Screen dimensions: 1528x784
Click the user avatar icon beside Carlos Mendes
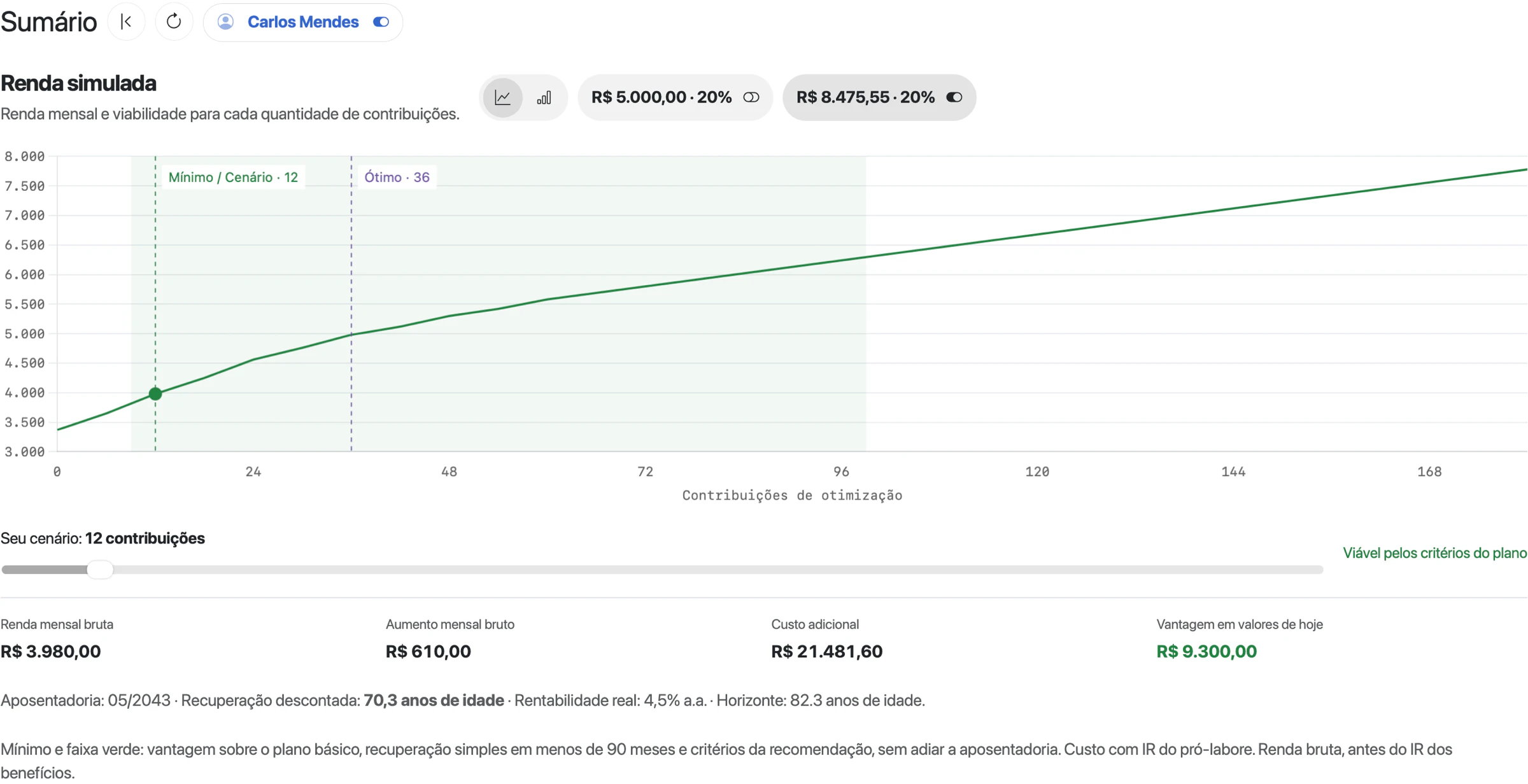pyautogui.click(x=225, y=22)
